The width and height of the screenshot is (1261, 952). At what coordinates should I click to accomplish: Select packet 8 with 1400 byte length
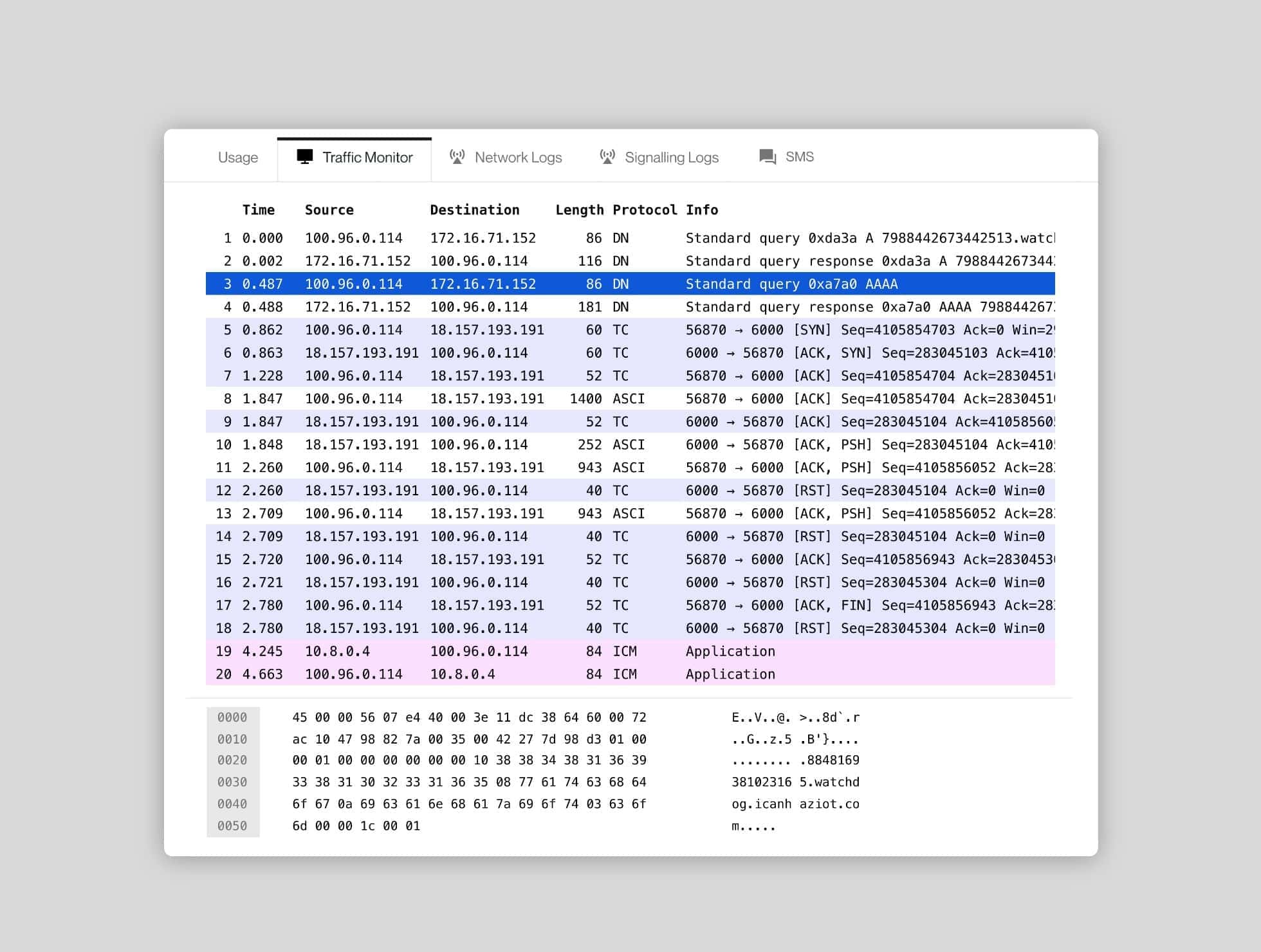coord(579,398)
